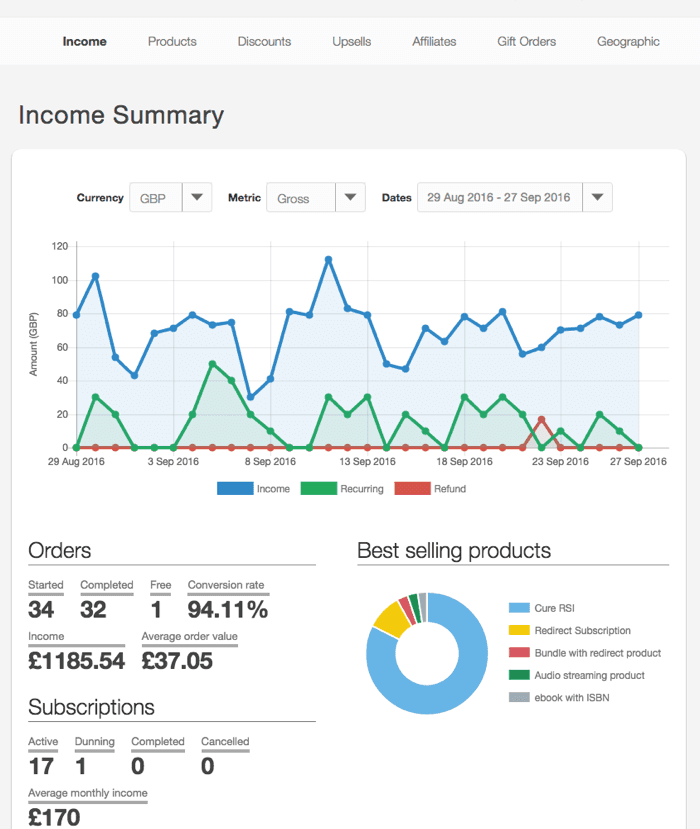700x829 pixels.
Task: Go to the Upsells tab
Action: [x=352, y=42]
